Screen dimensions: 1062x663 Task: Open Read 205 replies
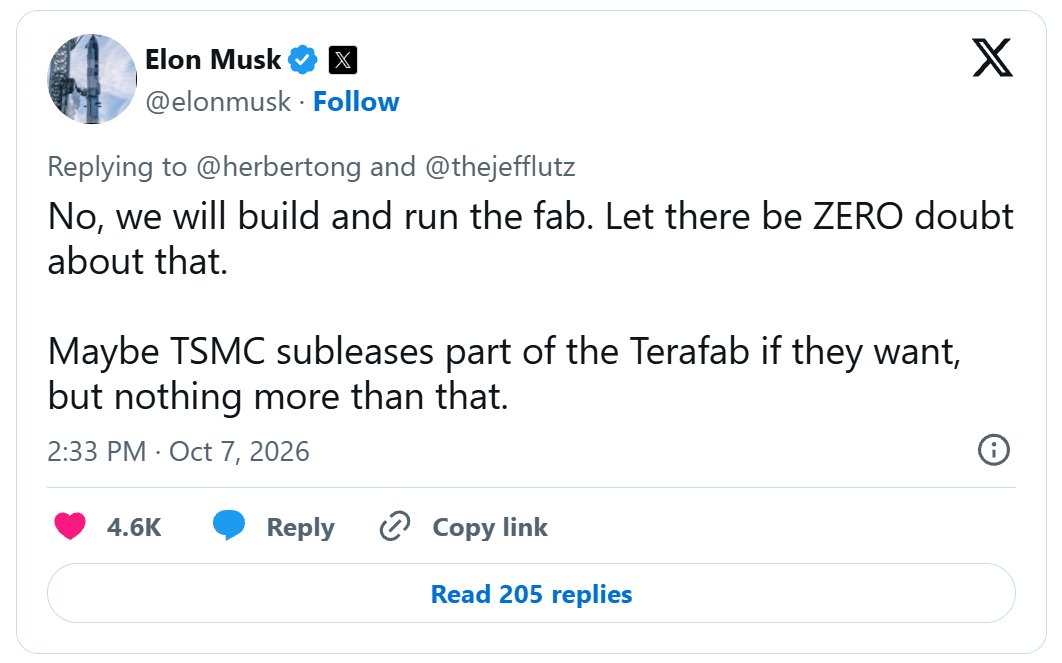(531, 593)
